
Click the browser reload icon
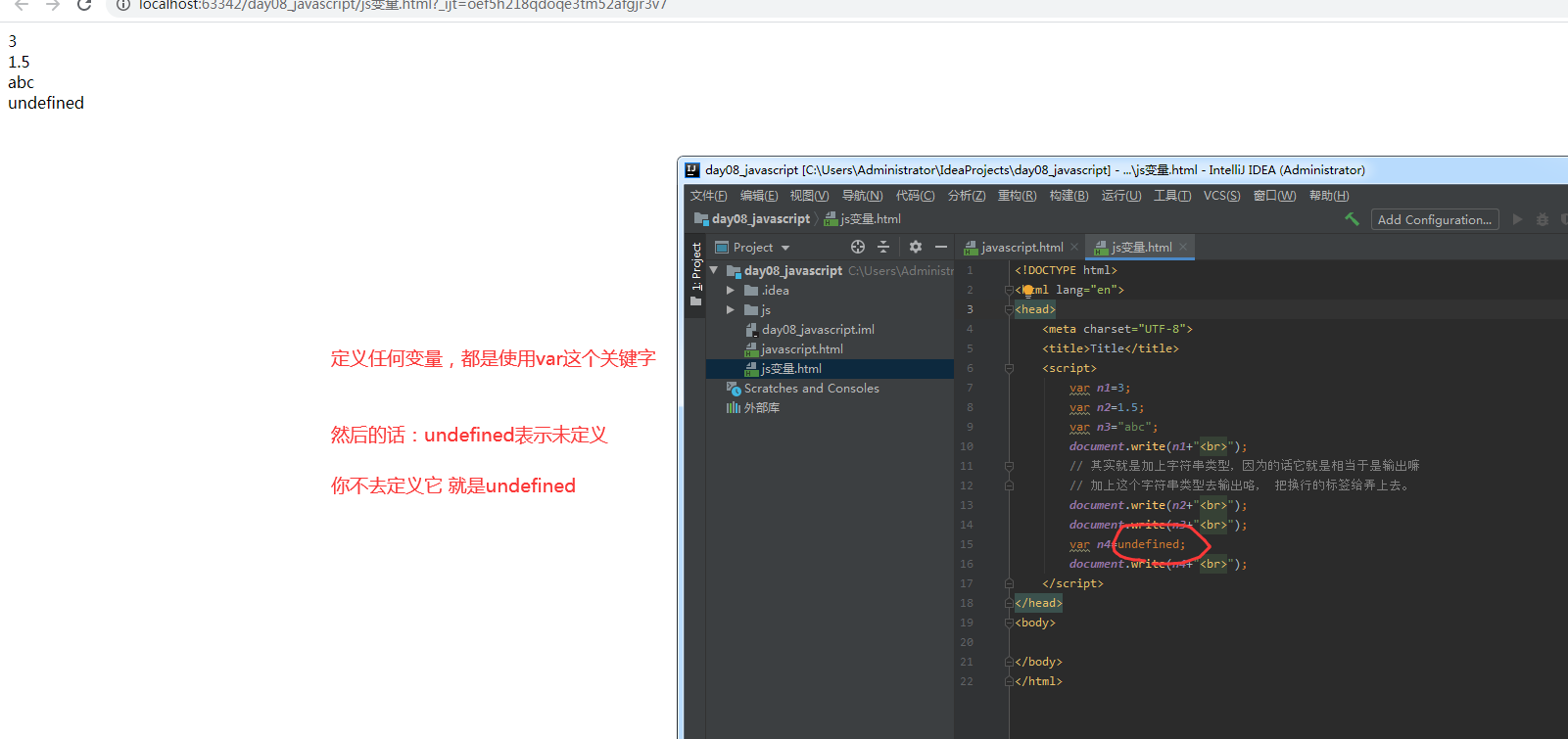pyautogui.click(x=84, y=5)
